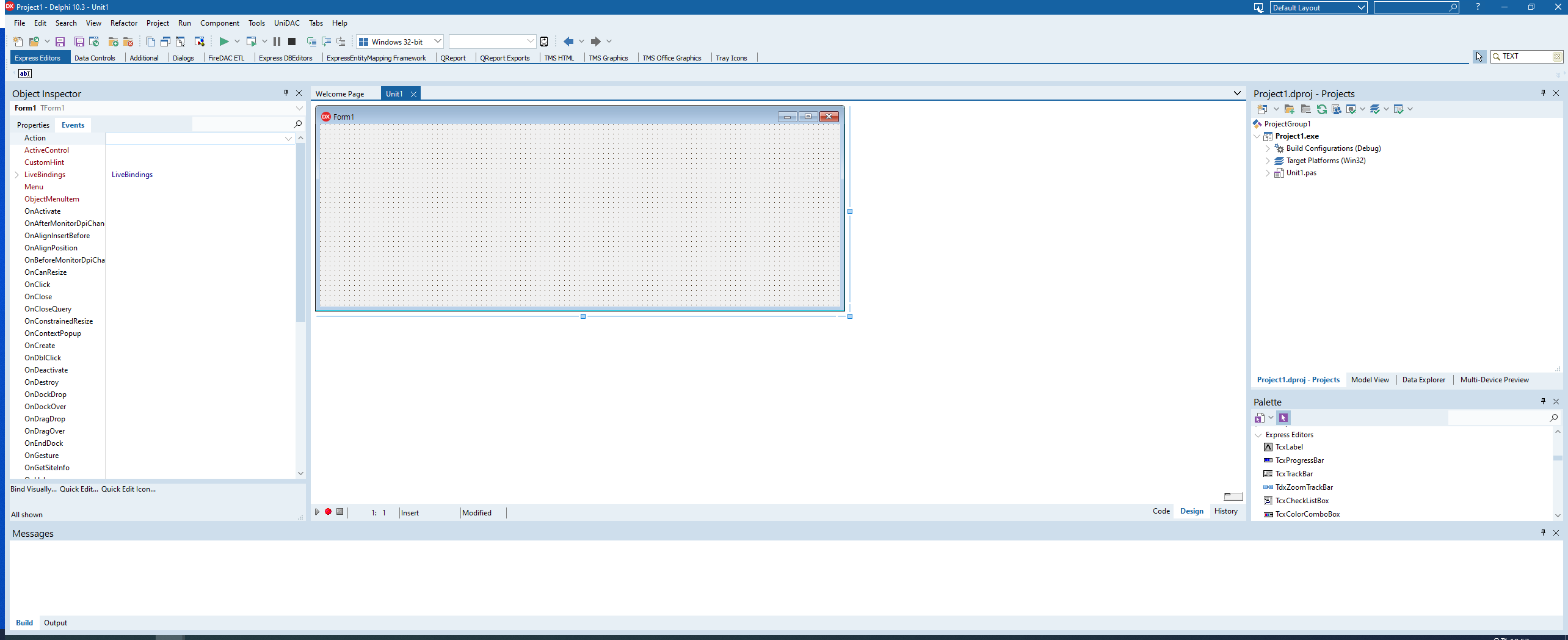Open the Component menu

pos(220,23)
